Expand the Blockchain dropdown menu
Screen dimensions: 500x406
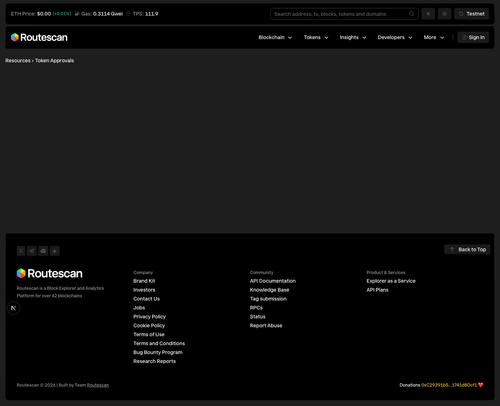coord(275,37)
